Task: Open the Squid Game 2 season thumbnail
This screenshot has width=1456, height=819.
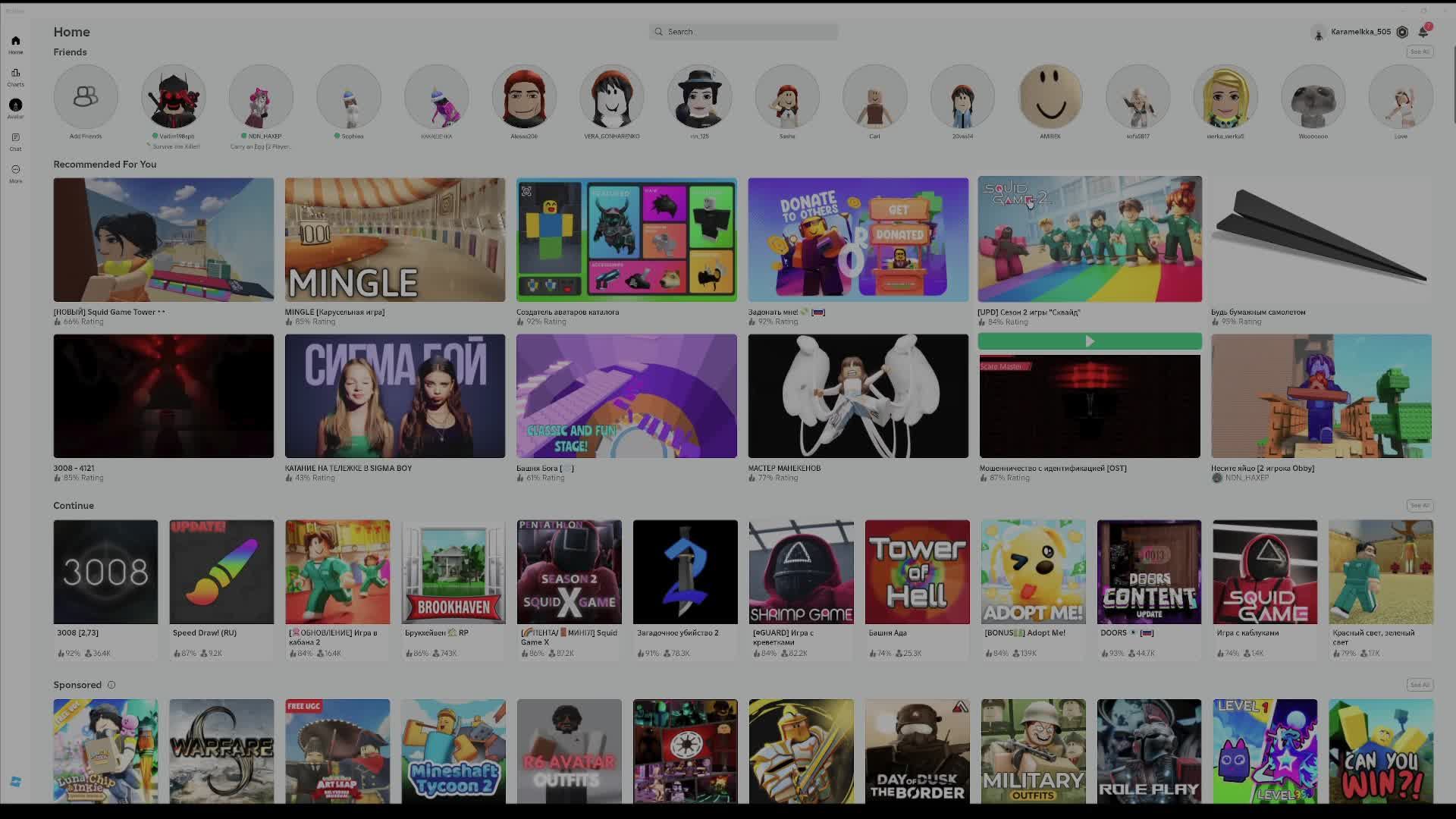Action: click(1090, 240)
